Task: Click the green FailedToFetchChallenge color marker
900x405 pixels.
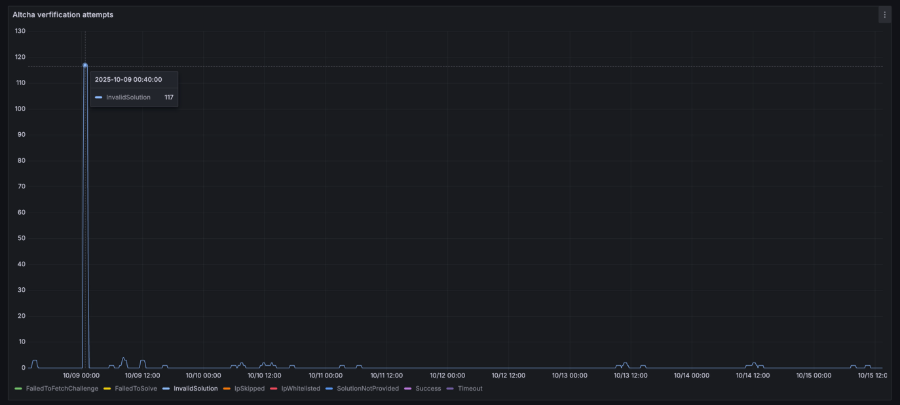Action: [18, 388]
